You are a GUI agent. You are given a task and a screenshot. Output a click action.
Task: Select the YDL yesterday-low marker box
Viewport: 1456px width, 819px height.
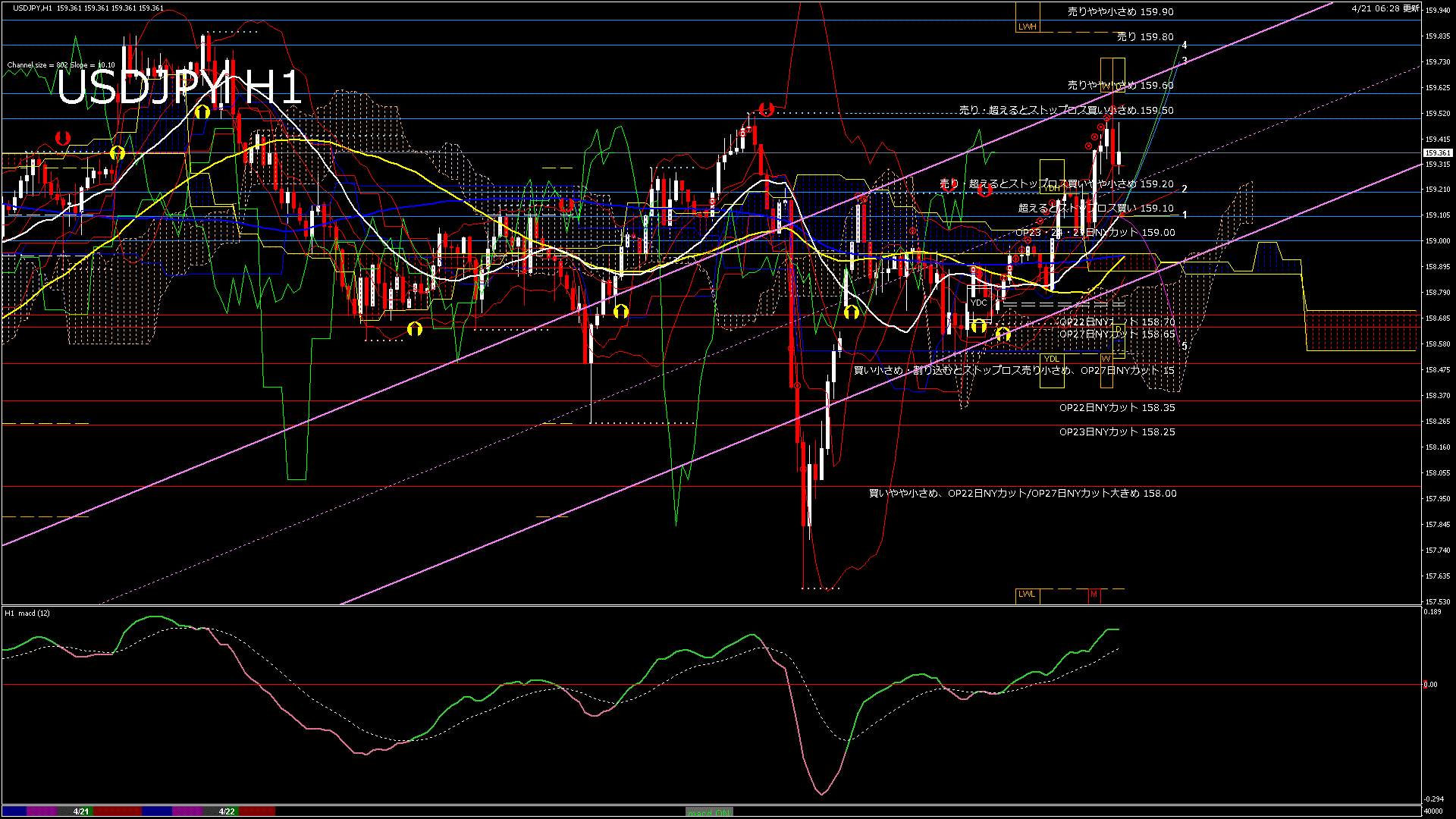[x=1051, y=359]
